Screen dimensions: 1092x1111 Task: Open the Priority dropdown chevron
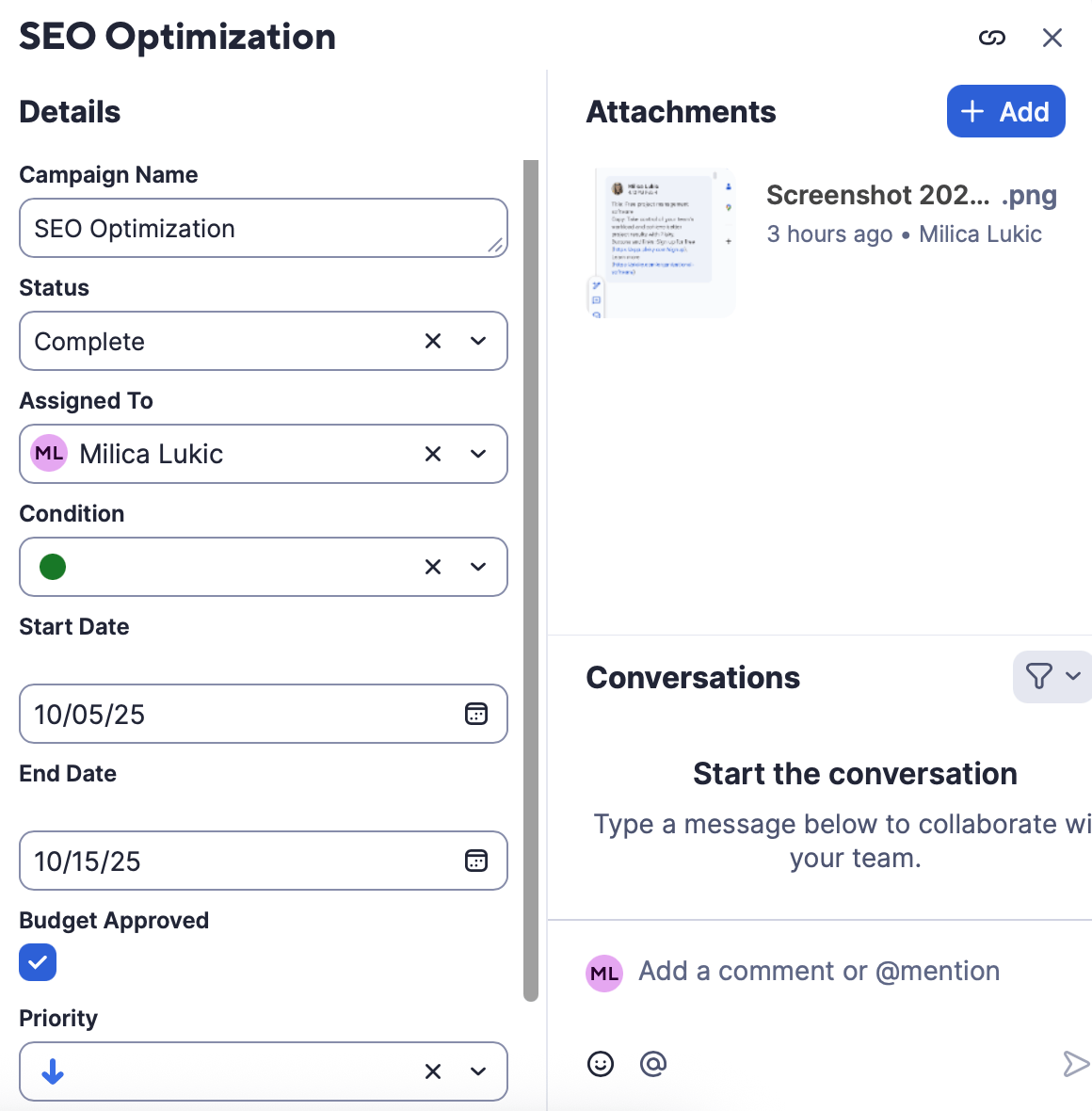pos(478,1071)
